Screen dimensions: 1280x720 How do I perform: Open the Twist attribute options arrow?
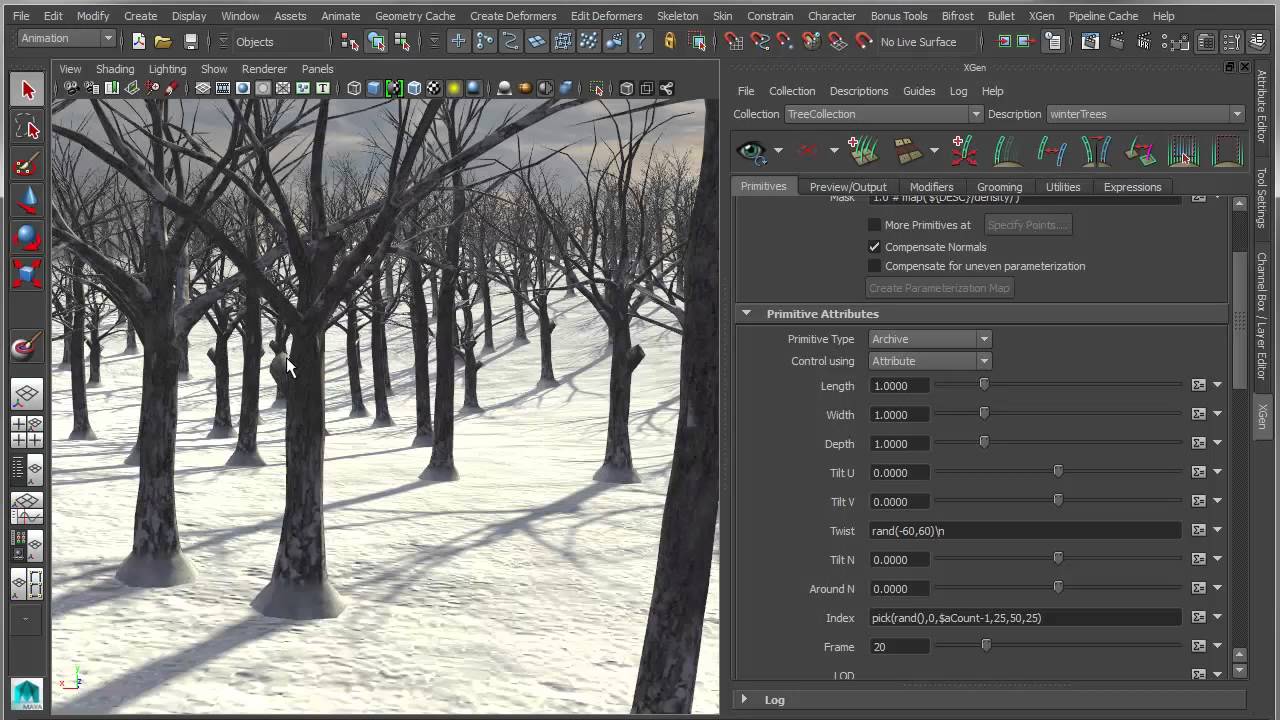tap(1217, 531)
